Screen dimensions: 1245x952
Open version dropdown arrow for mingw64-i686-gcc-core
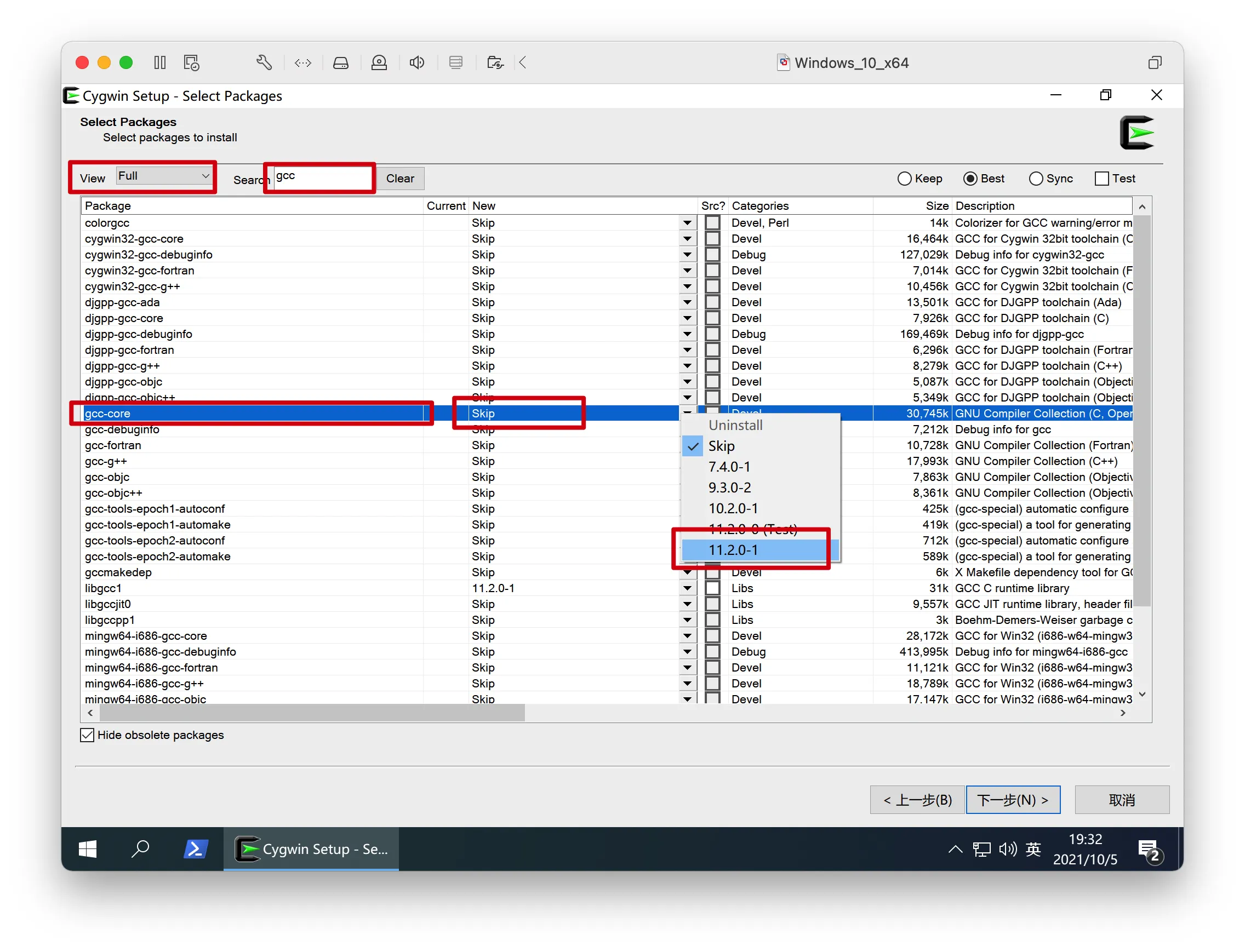pyautogui.click(x=687, y=635)
